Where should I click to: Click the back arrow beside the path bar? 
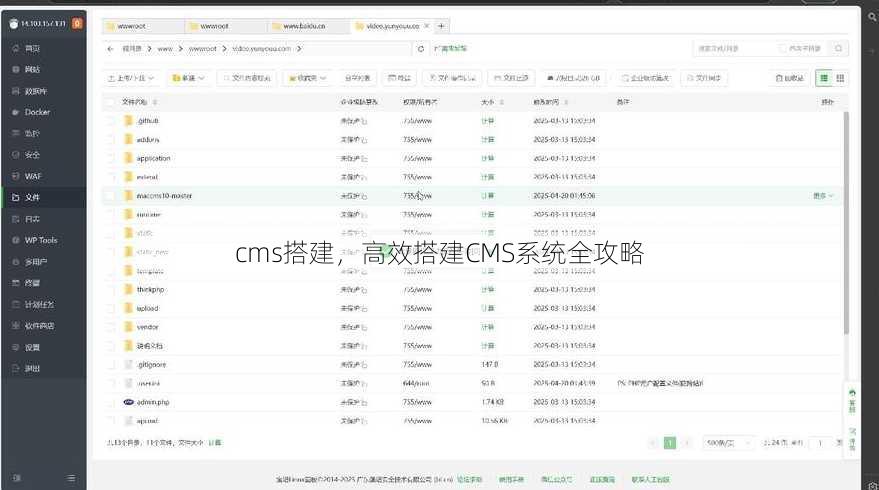coord(110,49)
